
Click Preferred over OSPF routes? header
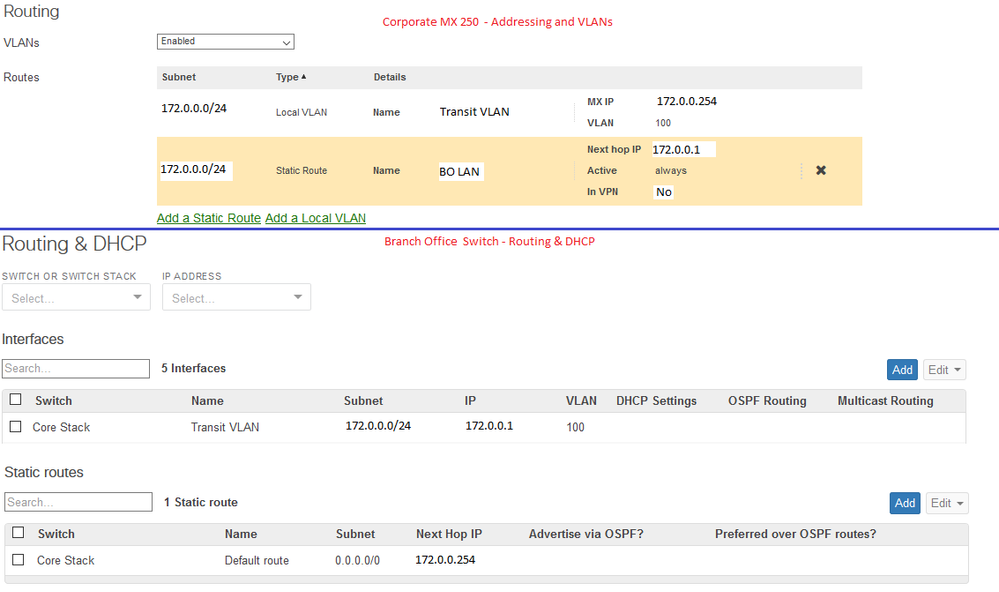(x=796, y=534)
